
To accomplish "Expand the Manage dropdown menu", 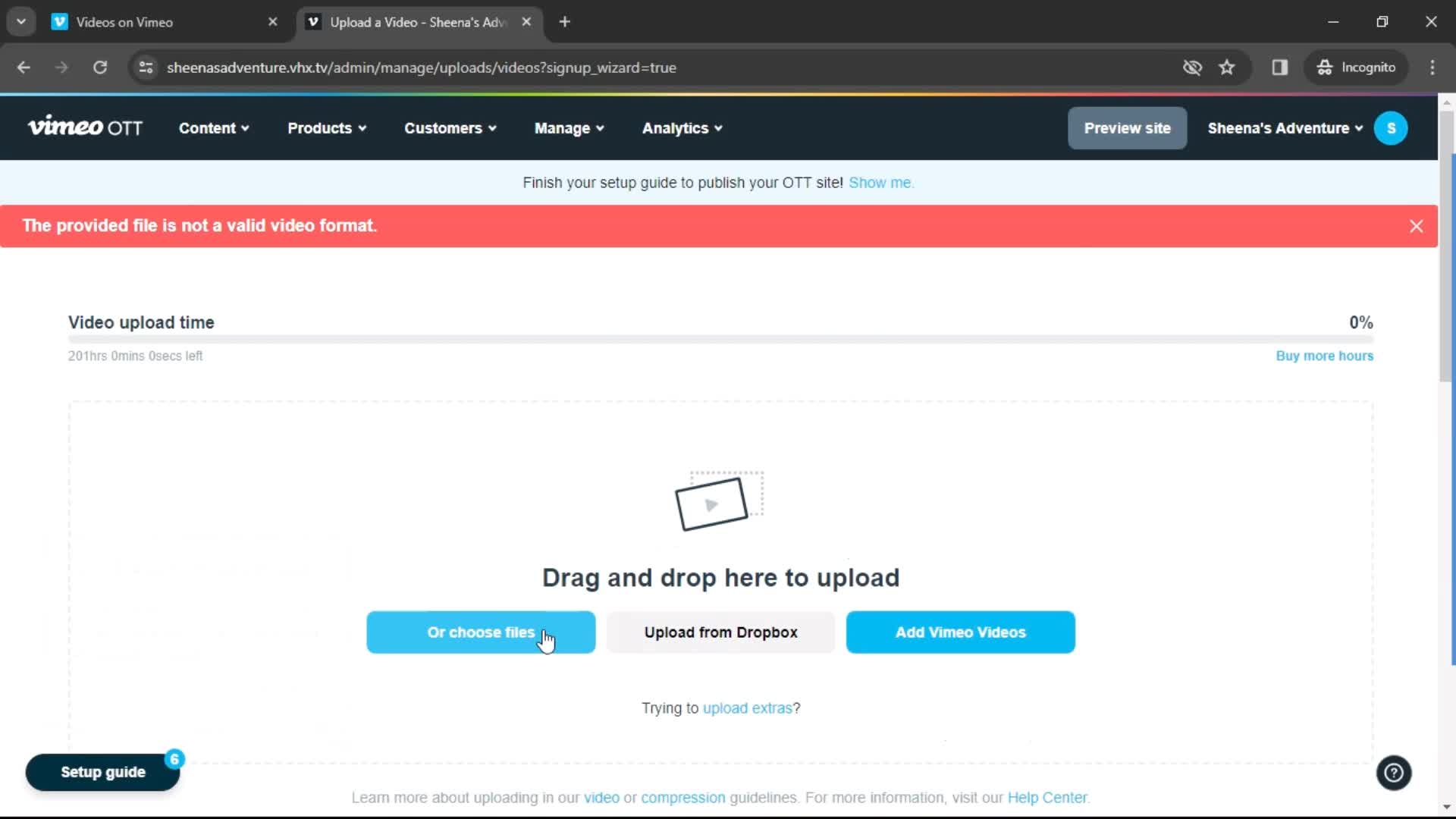I will 569,128.
